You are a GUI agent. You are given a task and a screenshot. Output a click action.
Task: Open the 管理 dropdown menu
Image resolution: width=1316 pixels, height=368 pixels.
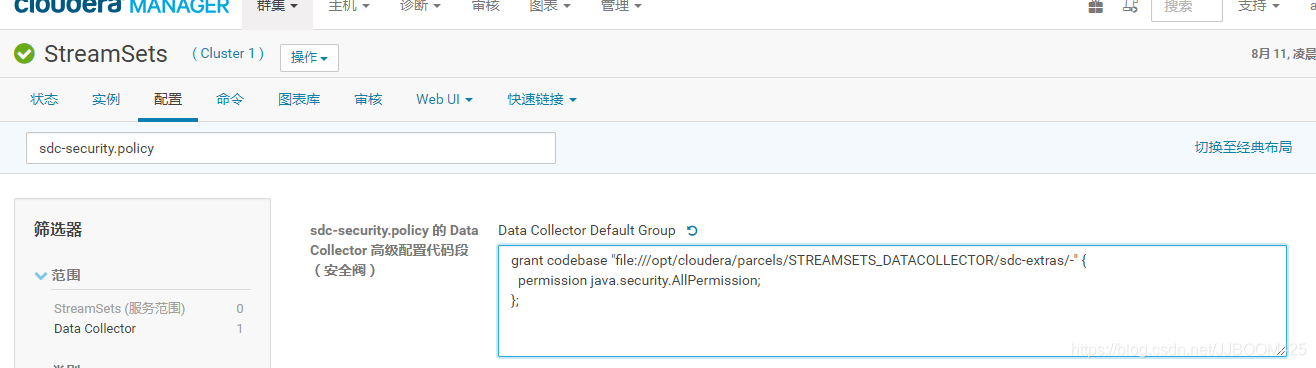[621, 6]
